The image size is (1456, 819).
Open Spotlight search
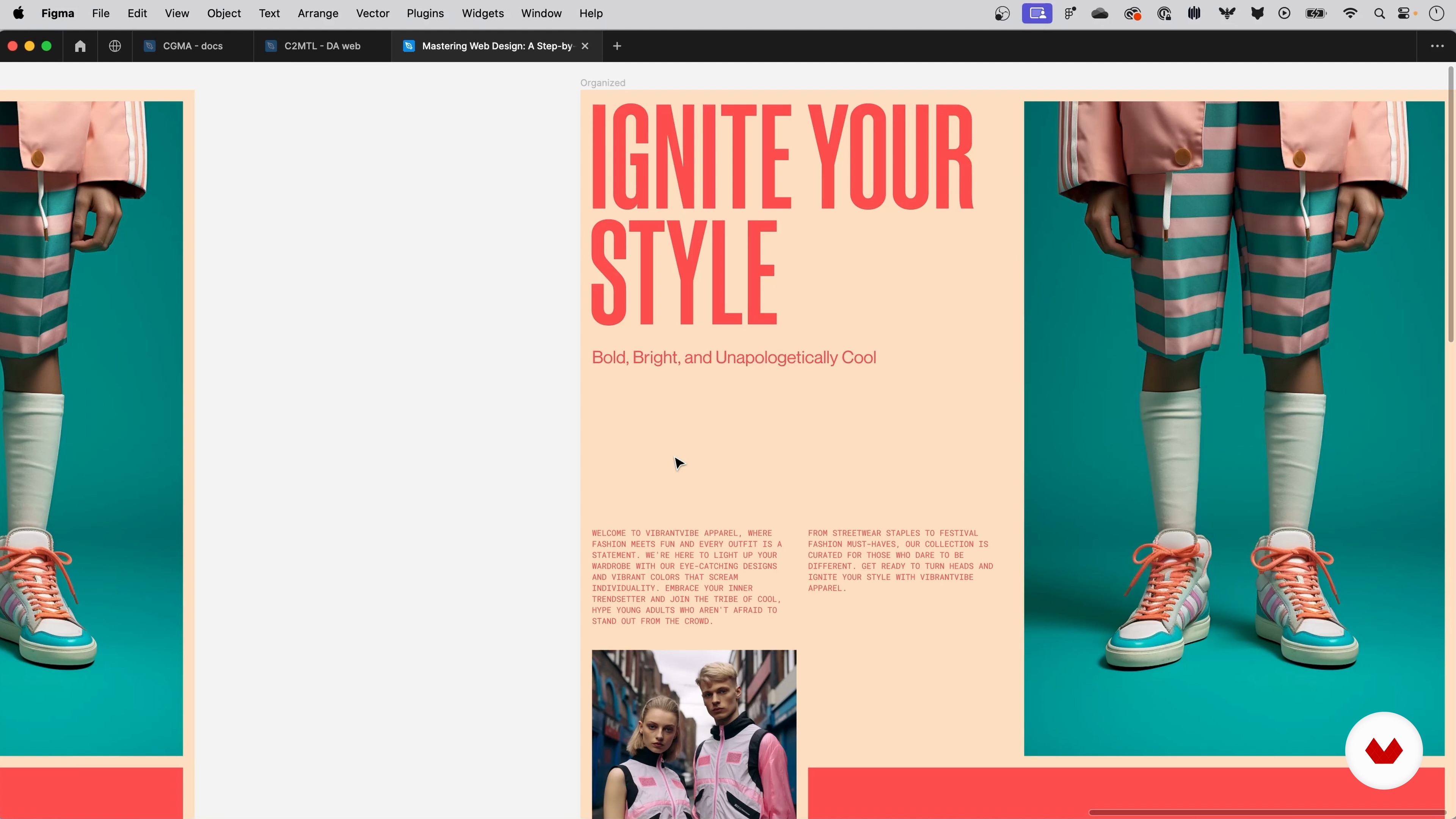tap(1379, 14)
